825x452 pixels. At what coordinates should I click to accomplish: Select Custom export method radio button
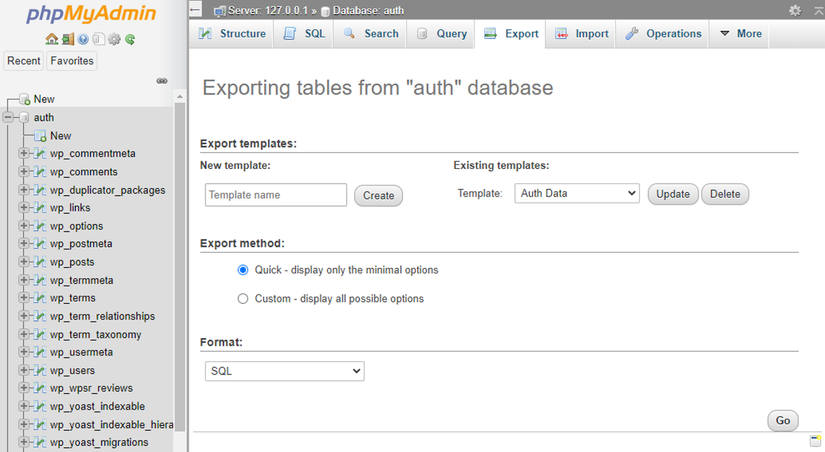243,299
